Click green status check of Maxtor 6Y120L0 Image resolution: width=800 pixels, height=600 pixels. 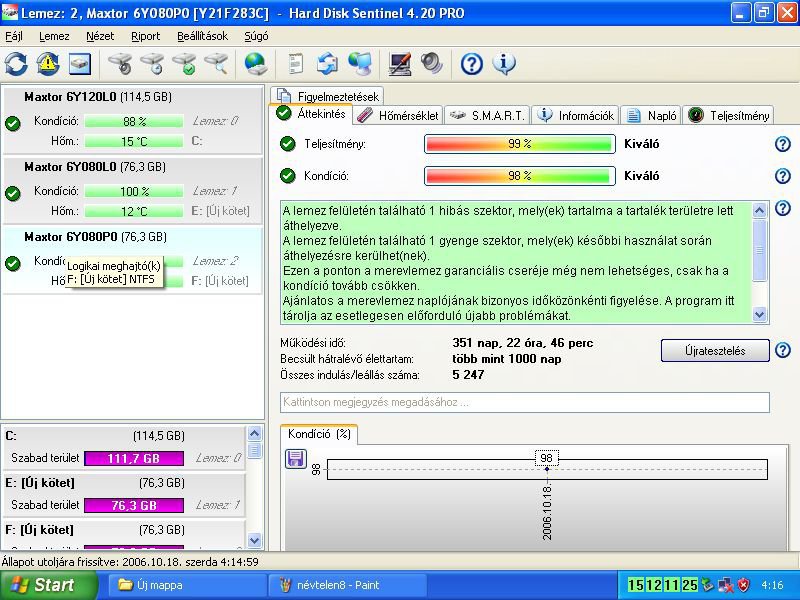pos(13,123)
